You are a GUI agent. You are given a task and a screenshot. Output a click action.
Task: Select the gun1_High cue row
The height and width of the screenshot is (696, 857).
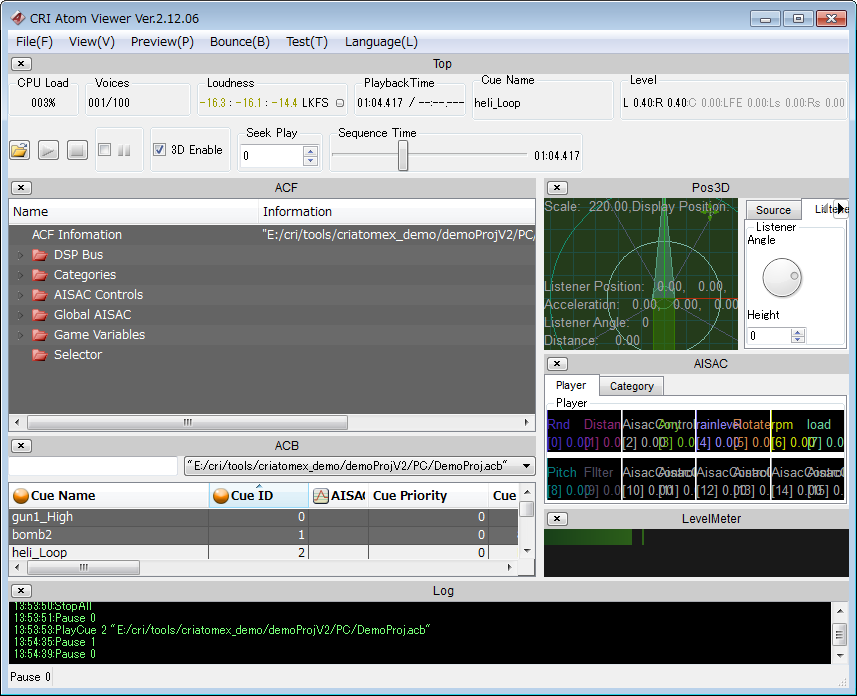click(263, 517)
